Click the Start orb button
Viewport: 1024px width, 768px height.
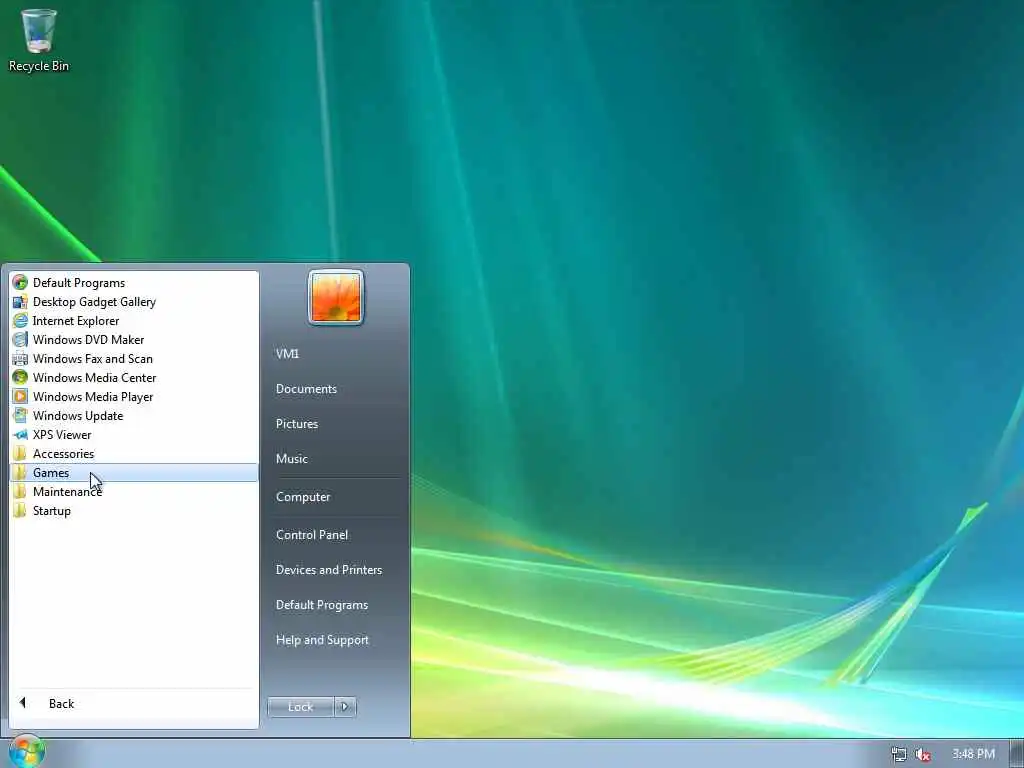26,752
